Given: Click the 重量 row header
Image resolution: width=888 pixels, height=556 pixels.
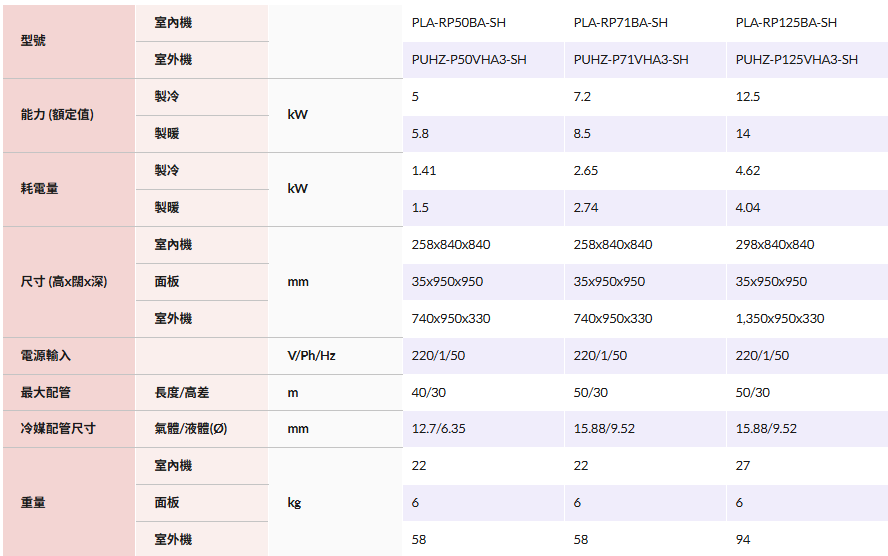Looking at the screenshot, I should [x=69, y=502].
